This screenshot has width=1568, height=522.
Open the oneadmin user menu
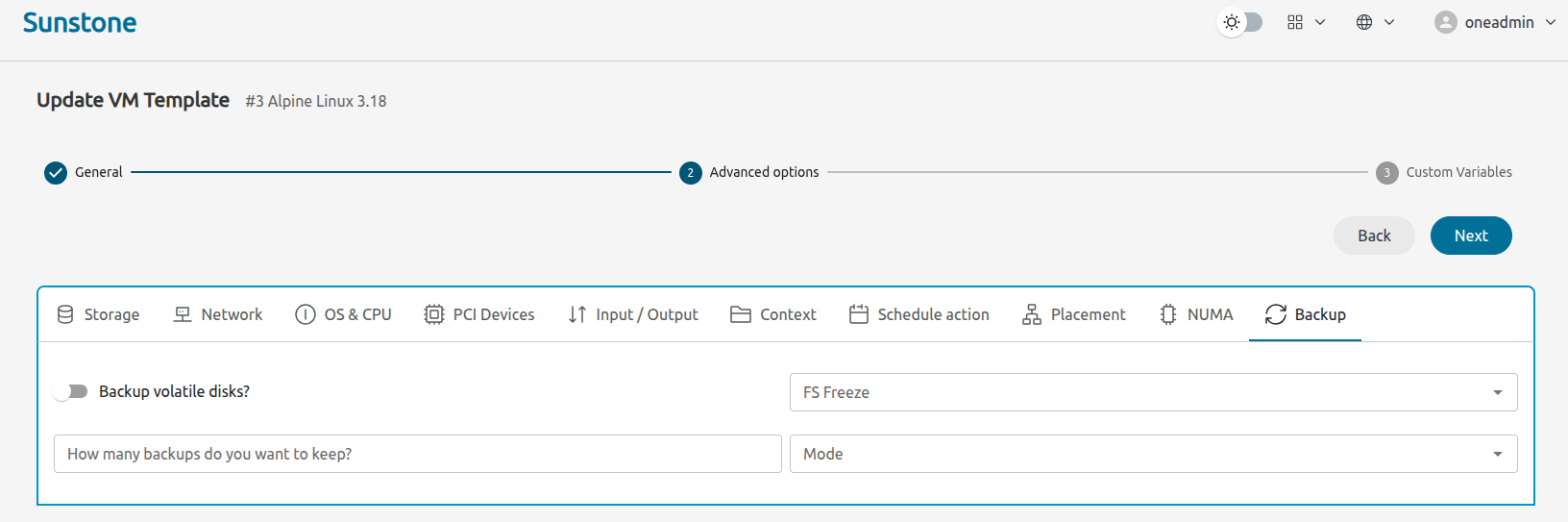click(x=1495, y=22)
